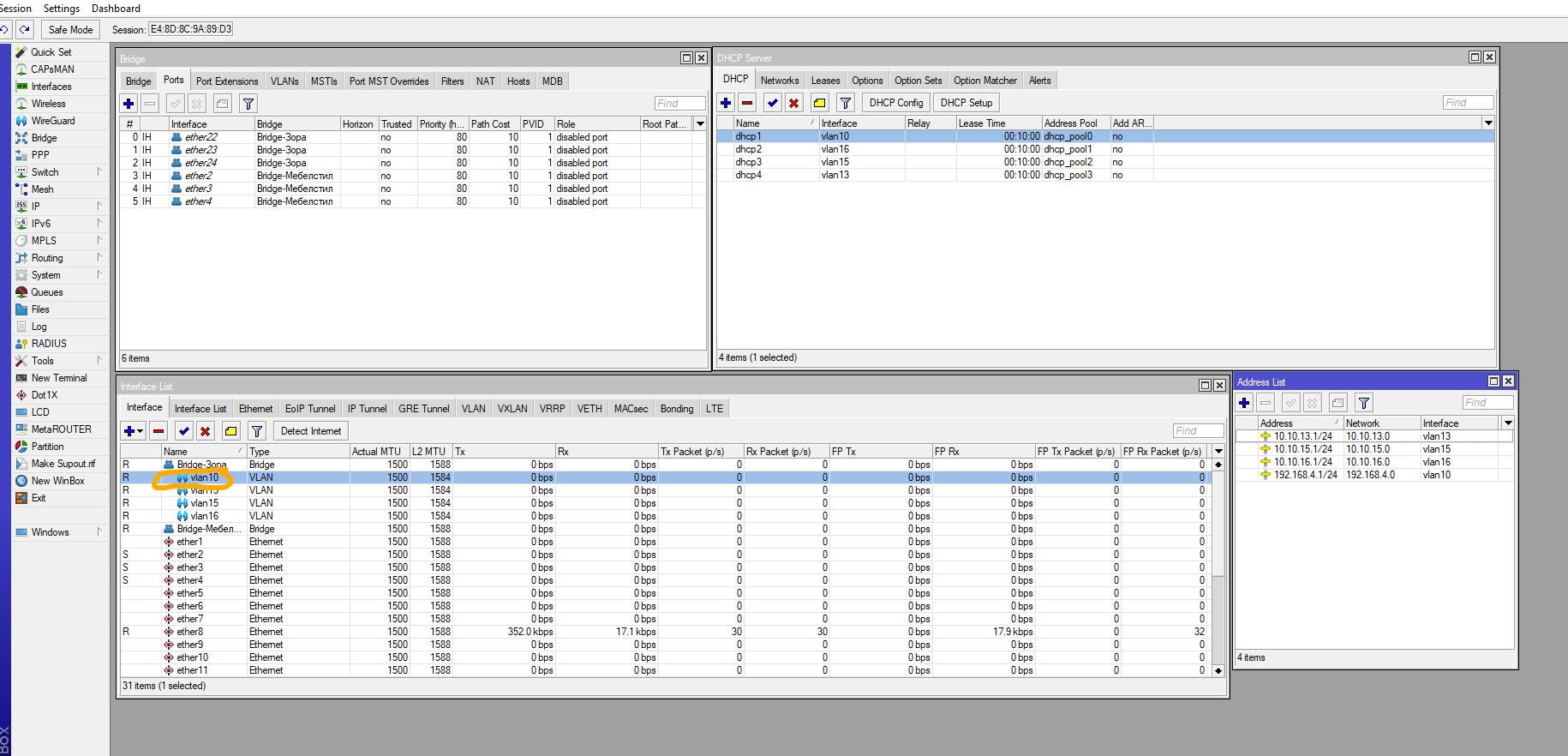Viewport: 1568px width, 756px height.
Task: Switch to the VLANs tab in the Bridge window
Action: coord(284,81)
